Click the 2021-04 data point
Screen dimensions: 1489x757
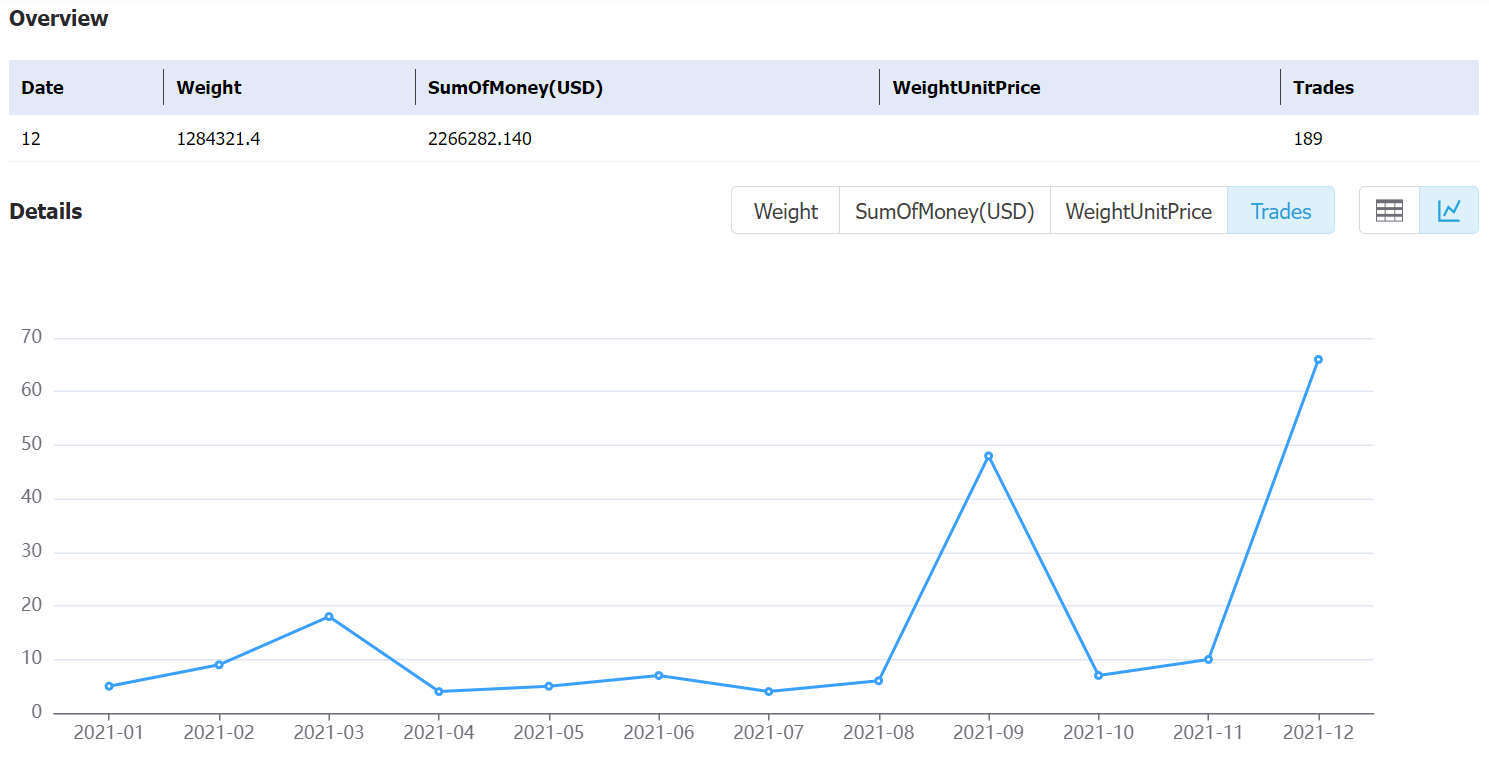coord(439,691)
